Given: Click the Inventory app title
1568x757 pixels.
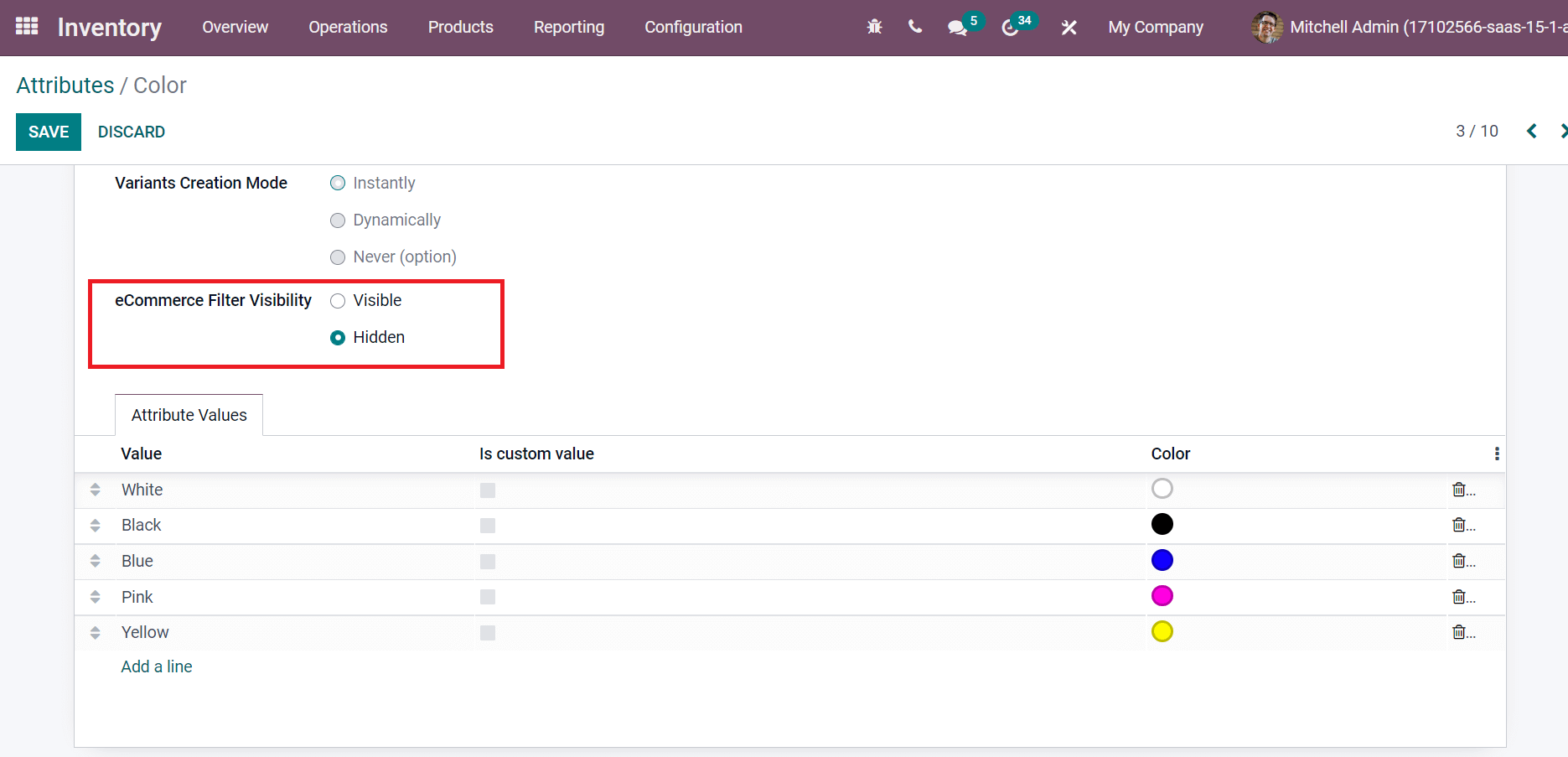Looking at the screenshot, I should (x=110, y=28).
